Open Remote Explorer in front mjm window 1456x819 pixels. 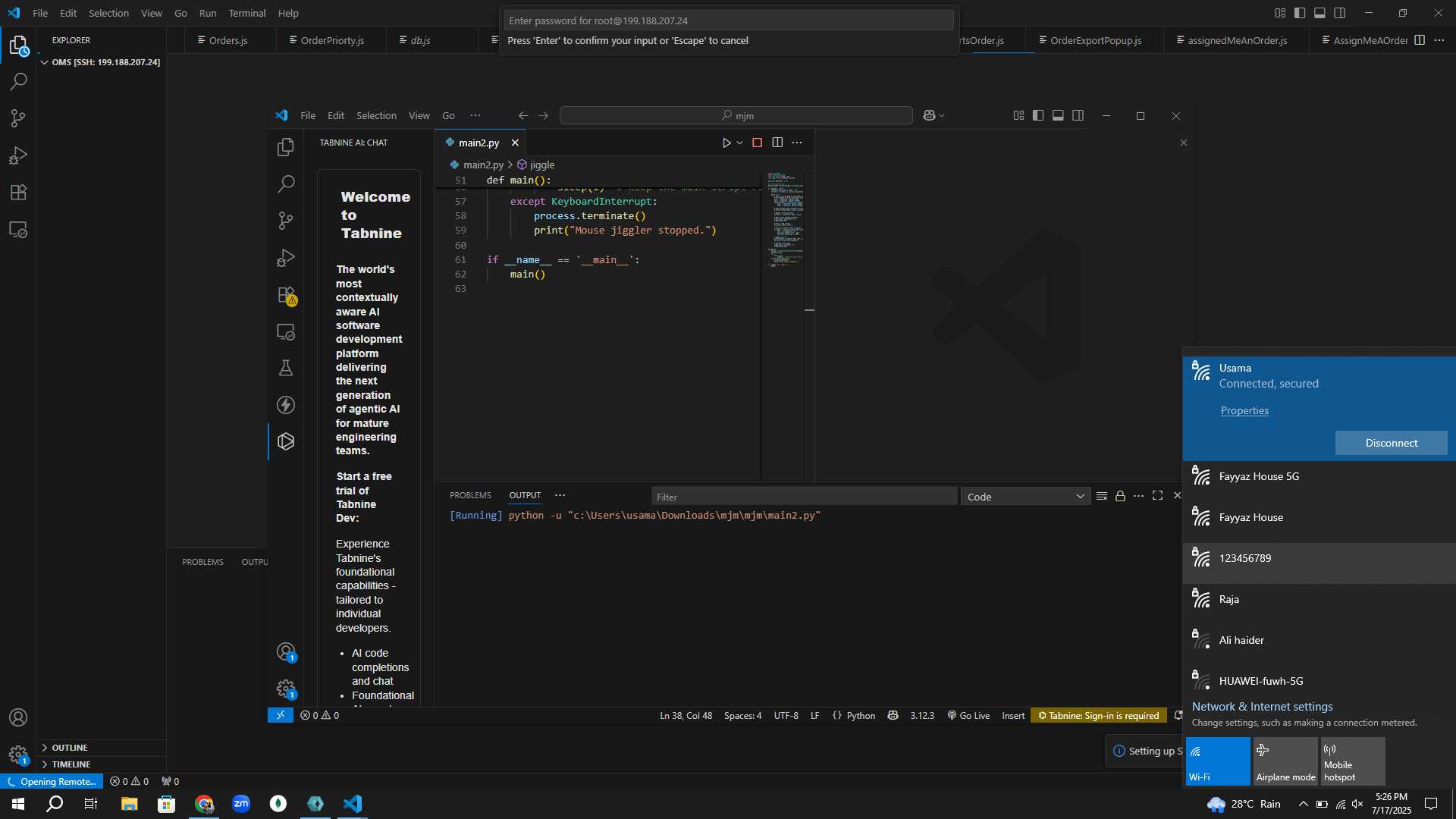pyautogui.click(x=286, y=331)
